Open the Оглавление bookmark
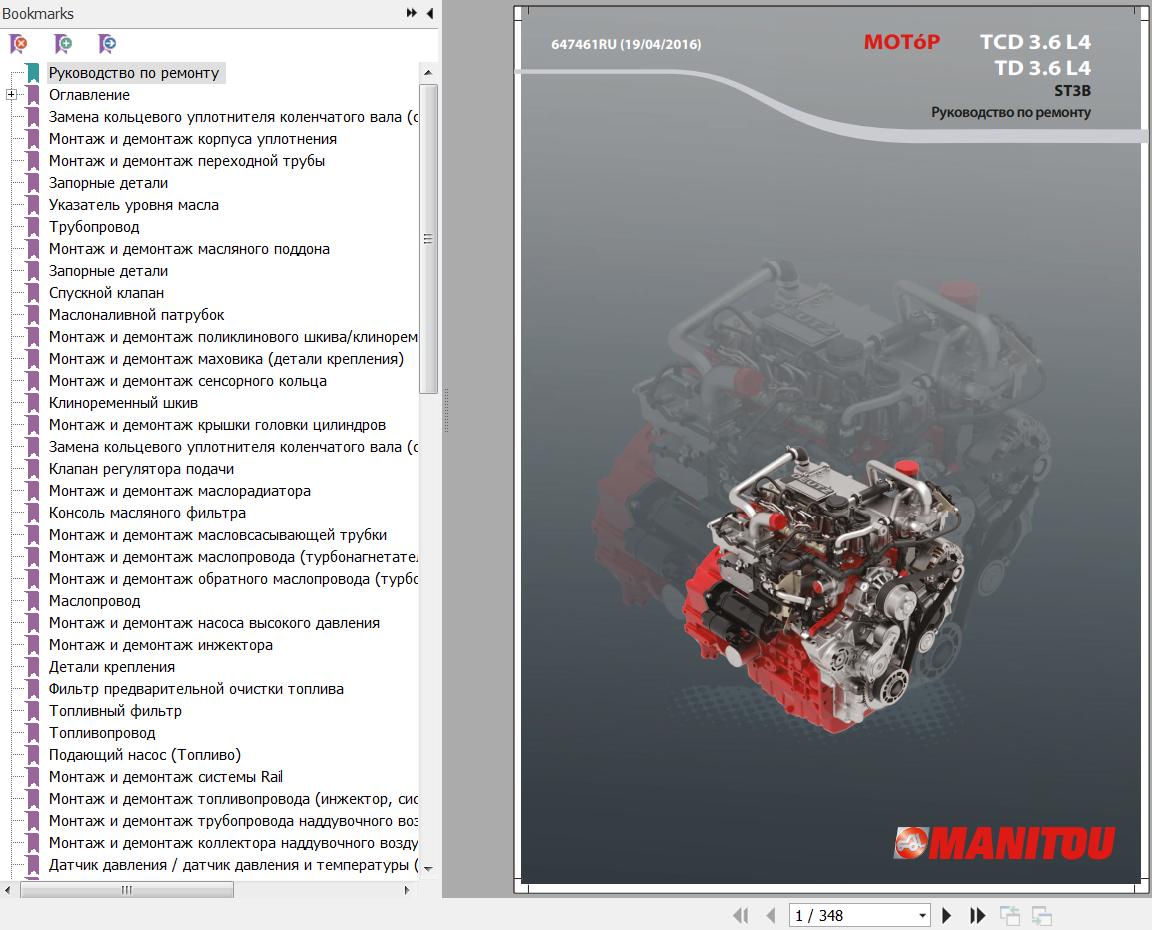Viewport: 1152px width, 930px height. [x=89, y=95]
